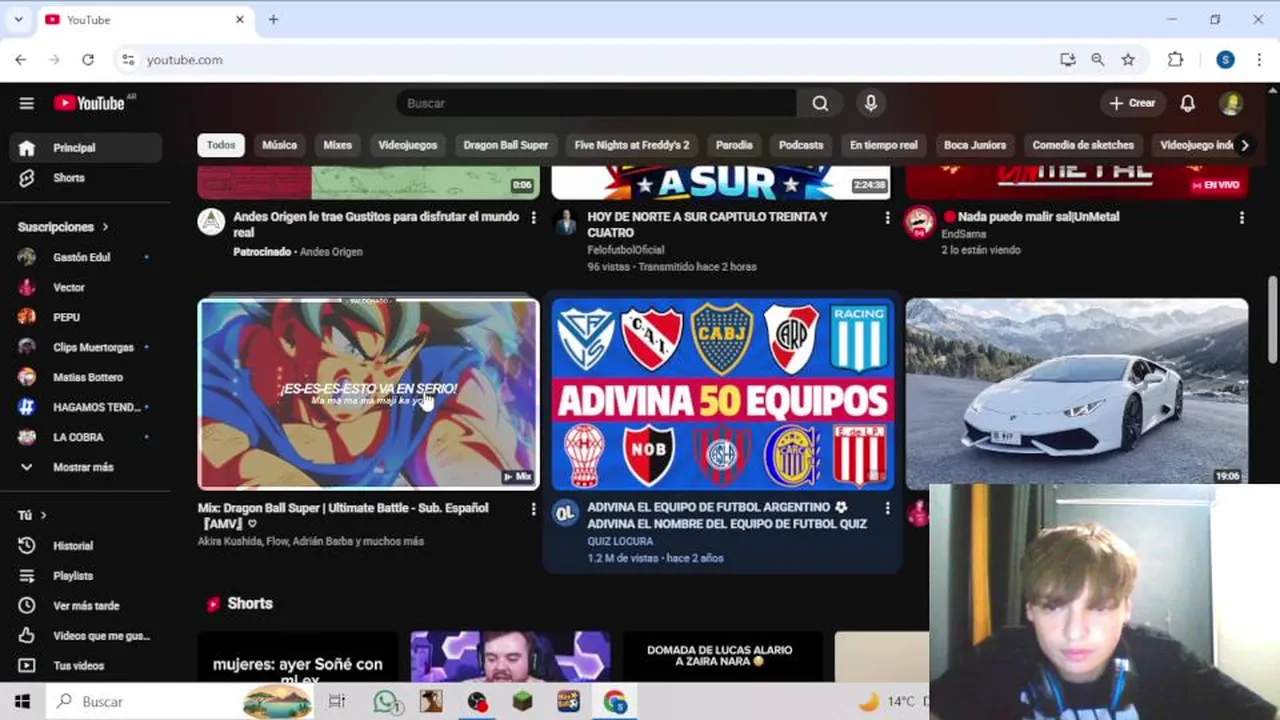Open options for Dragon Ball Super mix
Screen dimensions: 1280x720
coord(533,509)
